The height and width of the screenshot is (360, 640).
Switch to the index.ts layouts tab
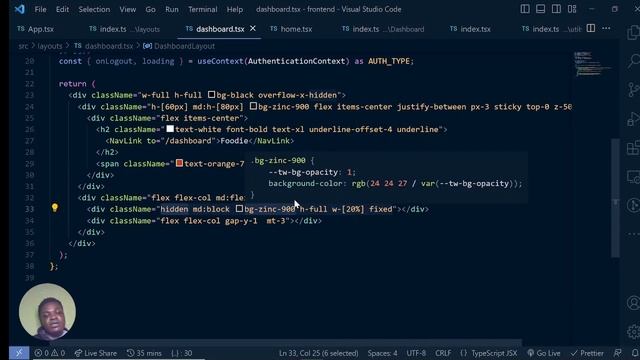[x=124, y=29]
